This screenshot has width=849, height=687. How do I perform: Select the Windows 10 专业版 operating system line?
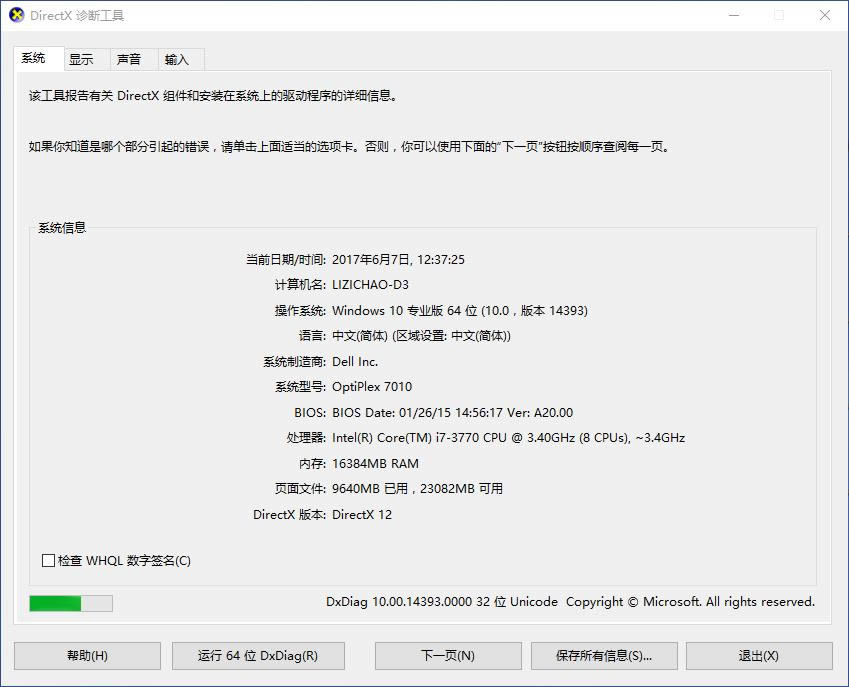(x=460, y=311)
